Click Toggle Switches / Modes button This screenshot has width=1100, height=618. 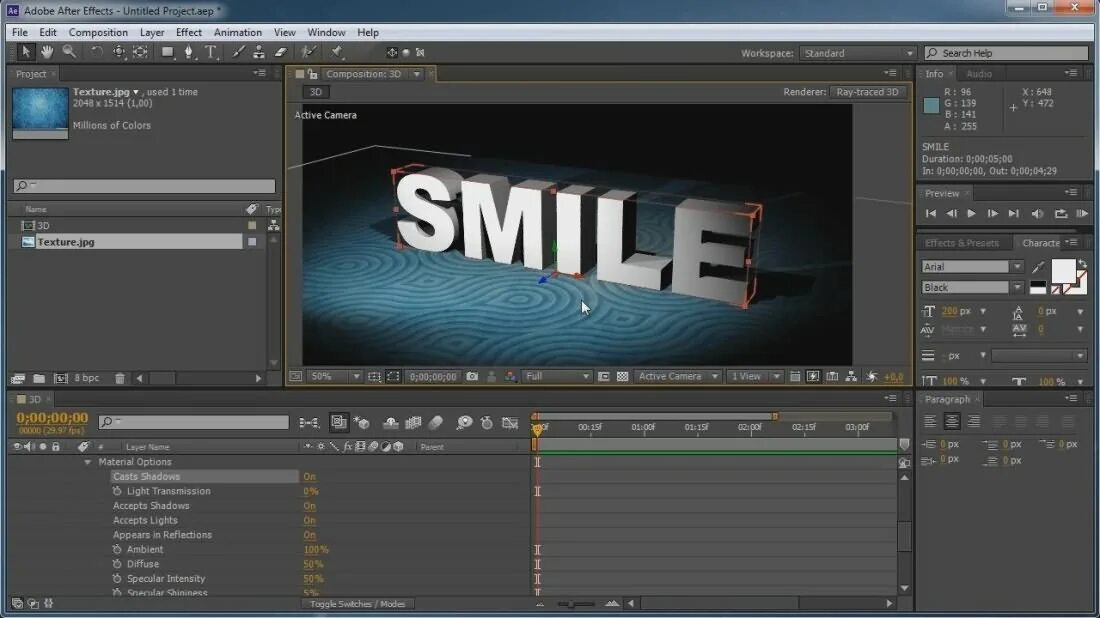(358, 604)
